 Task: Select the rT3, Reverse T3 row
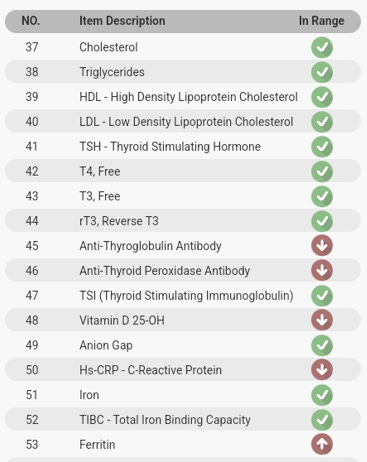click(183, 221)
